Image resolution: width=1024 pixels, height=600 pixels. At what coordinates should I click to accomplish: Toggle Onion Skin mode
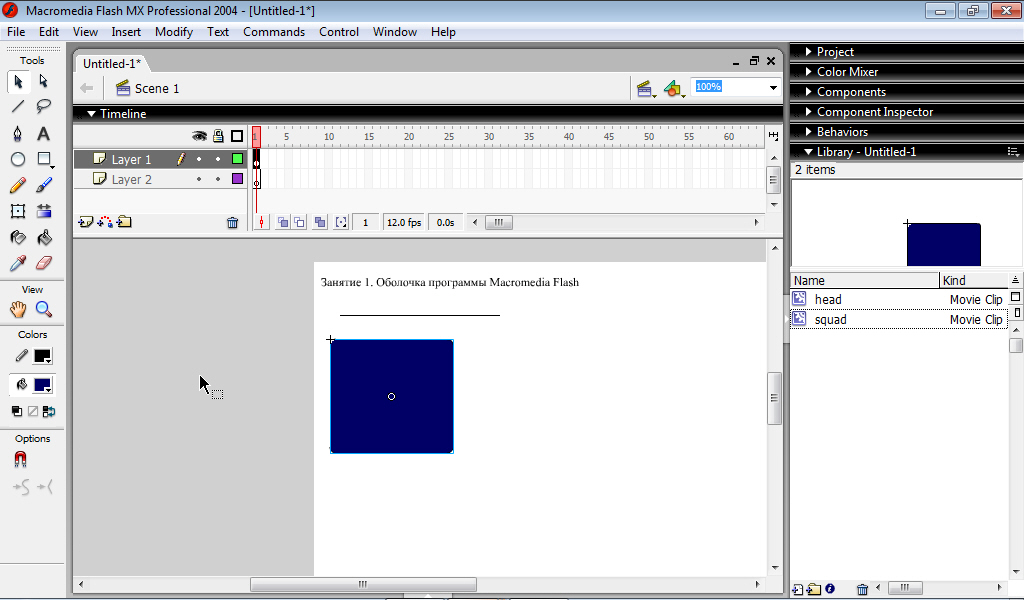coord(283,223)
